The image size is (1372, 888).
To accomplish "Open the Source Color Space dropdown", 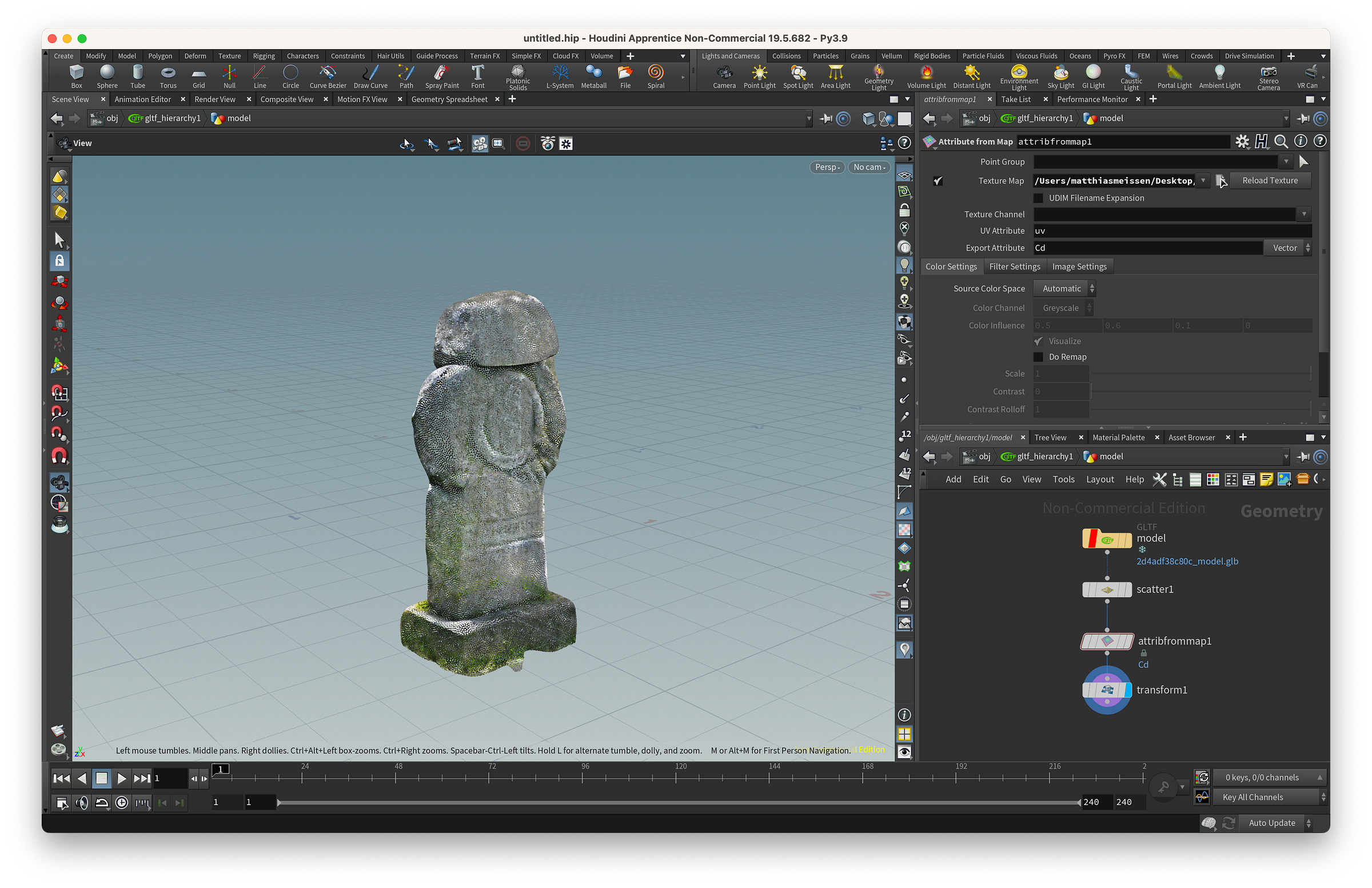I will pyautogui.click(x=1064, y=288).
